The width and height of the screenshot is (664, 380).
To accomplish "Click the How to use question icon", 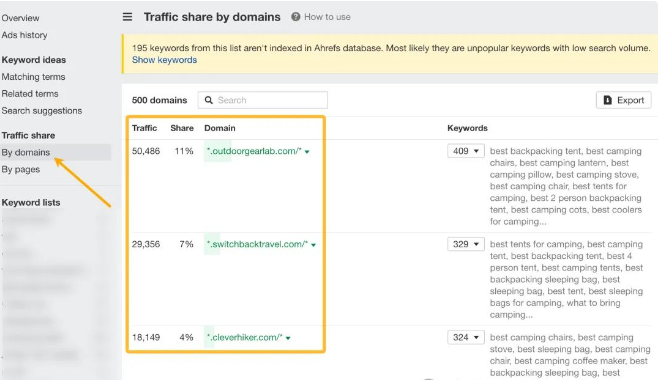I will coord(296,17).
